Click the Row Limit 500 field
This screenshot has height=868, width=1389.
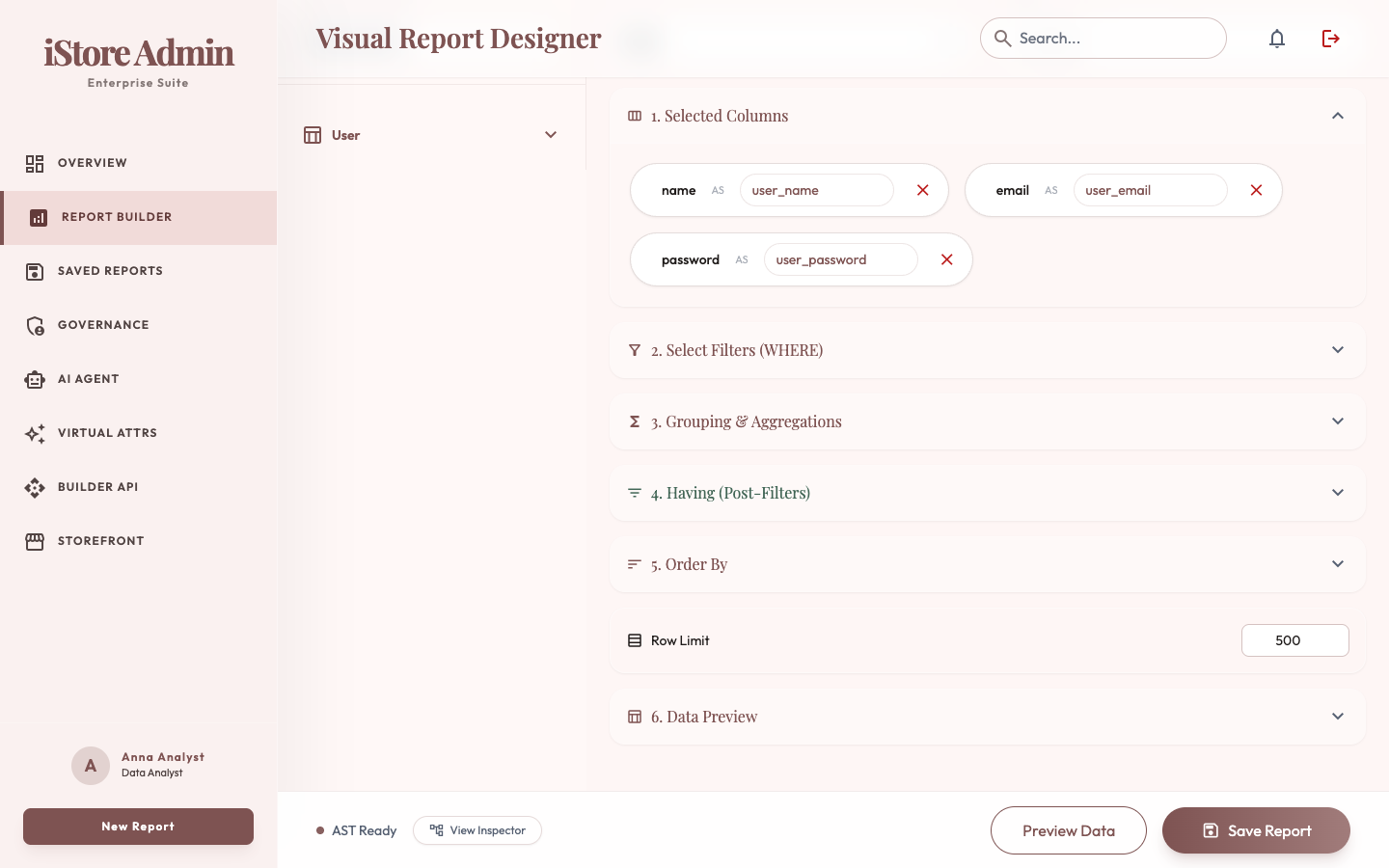(x=1295, y=640)
